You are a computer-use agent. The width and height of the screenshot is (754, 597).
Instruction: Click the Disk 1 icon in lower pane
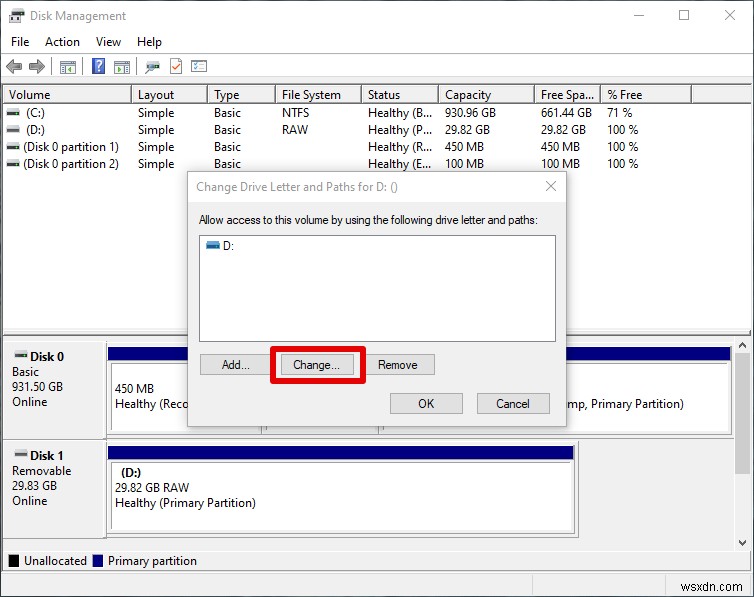[x=21, y=454]
